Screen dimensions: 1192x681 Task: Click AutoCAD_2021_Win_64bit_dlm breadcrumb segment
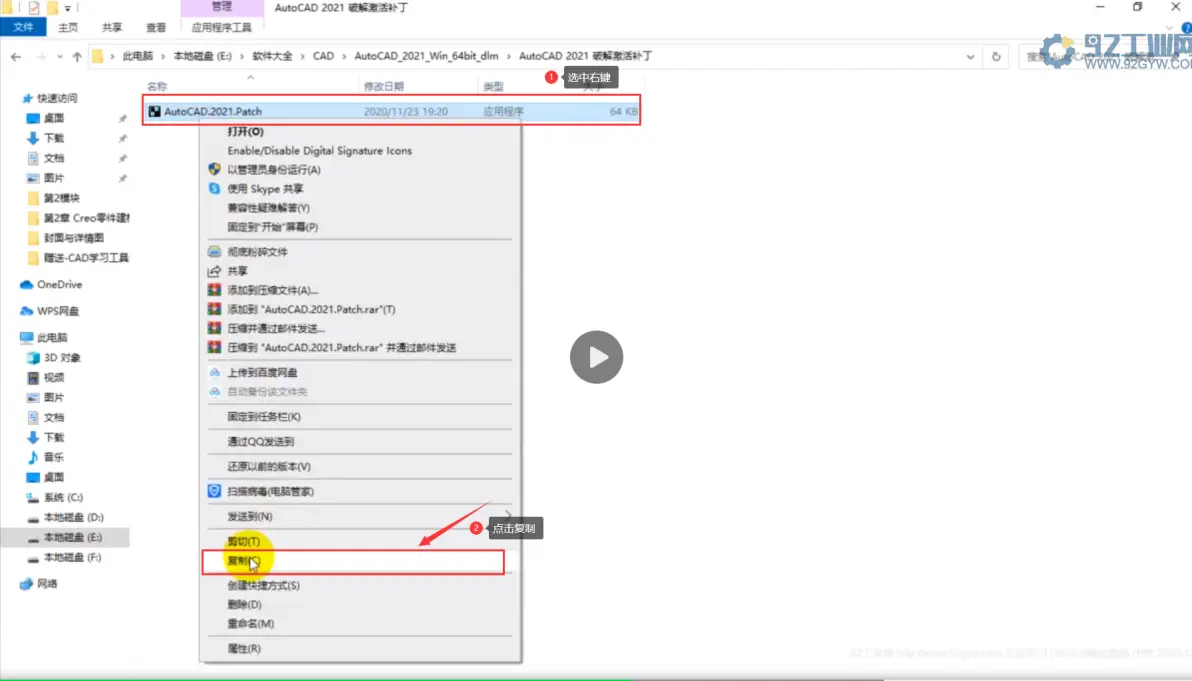pos(426,55)
